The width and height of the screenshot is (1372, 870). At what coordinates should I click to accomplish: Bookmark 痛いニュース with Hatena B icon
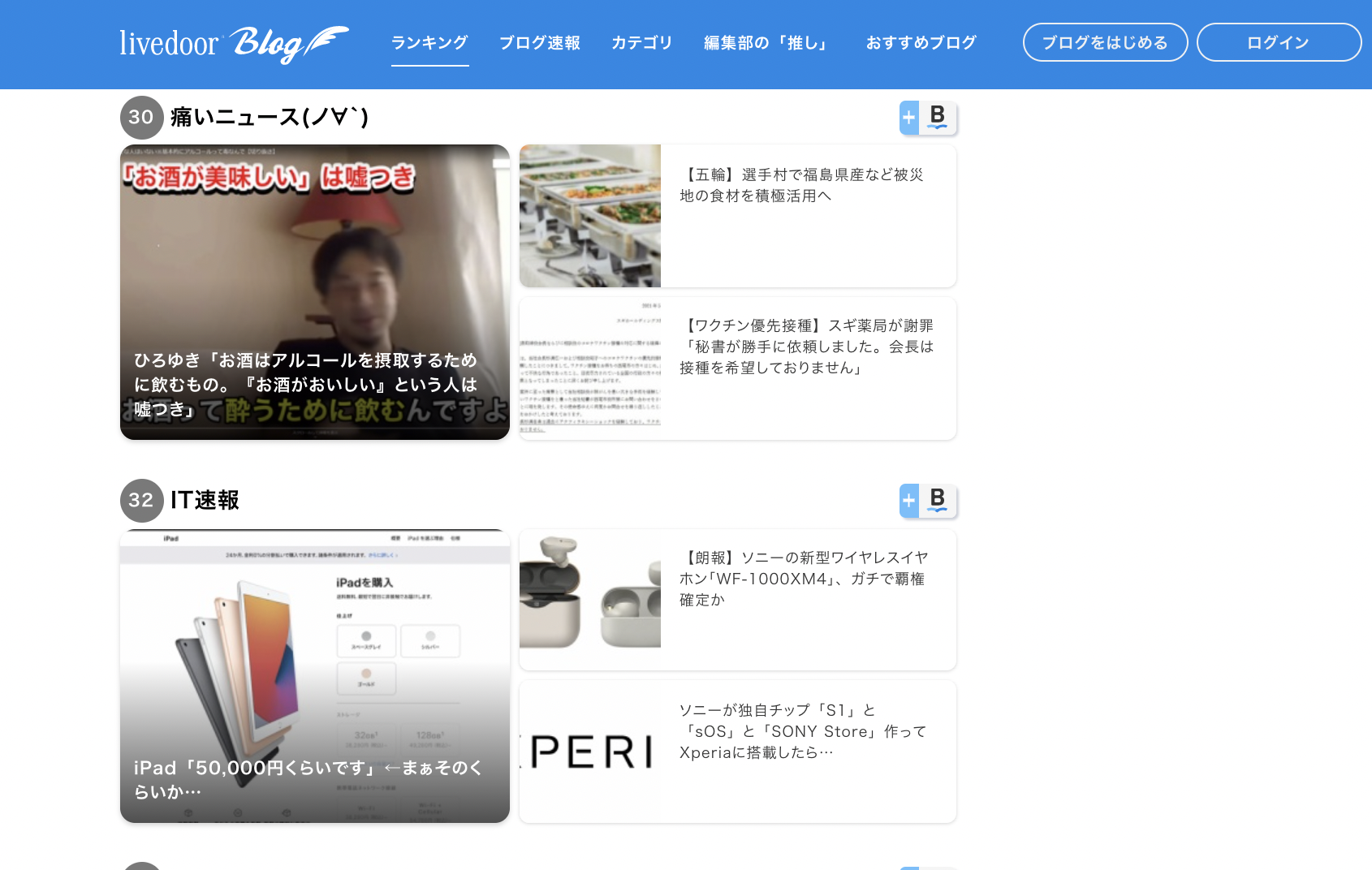coord(938,118)
